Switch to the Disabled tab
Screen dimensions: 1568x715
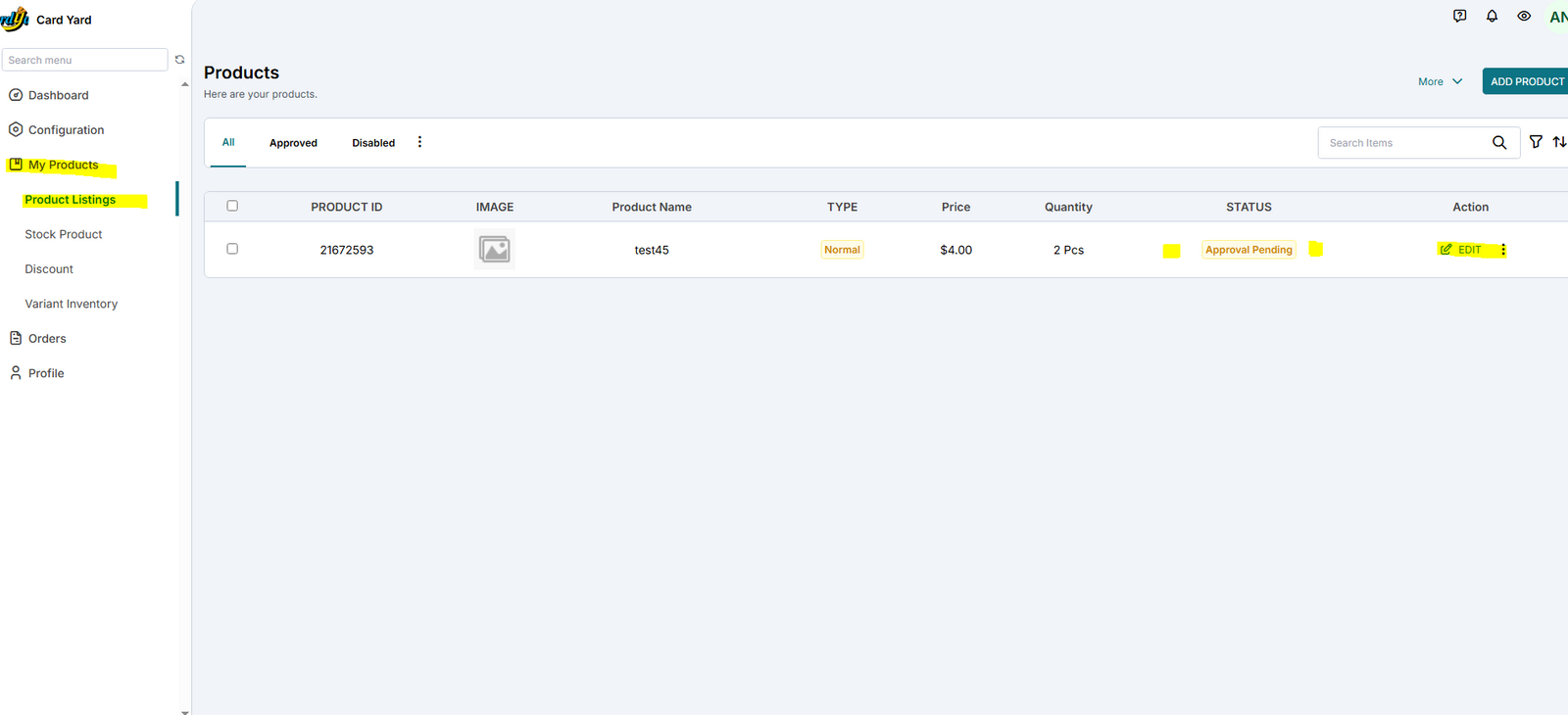tap(373, 143)
